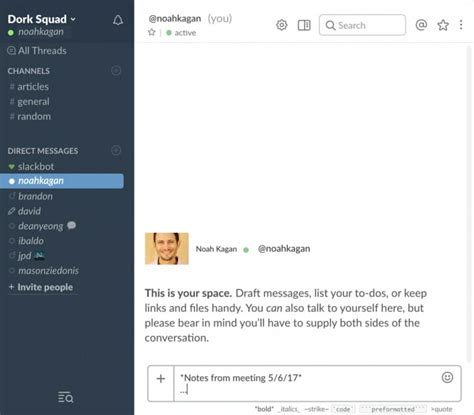The height and width of the screenshot is (415, 474).
Task: Show mentions with the @ icon
Action: pyautogui.click(x=421, y=25)
